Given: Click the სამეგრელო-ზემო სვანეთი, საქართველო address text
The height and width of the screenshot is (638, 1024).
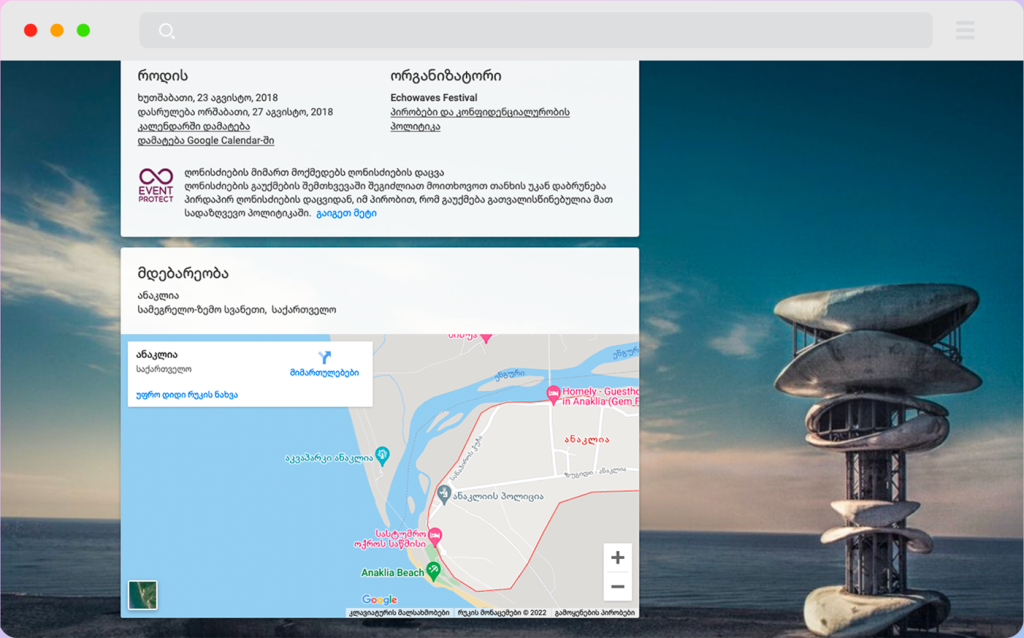Looking at the screenshot, I should click(236, 310).
